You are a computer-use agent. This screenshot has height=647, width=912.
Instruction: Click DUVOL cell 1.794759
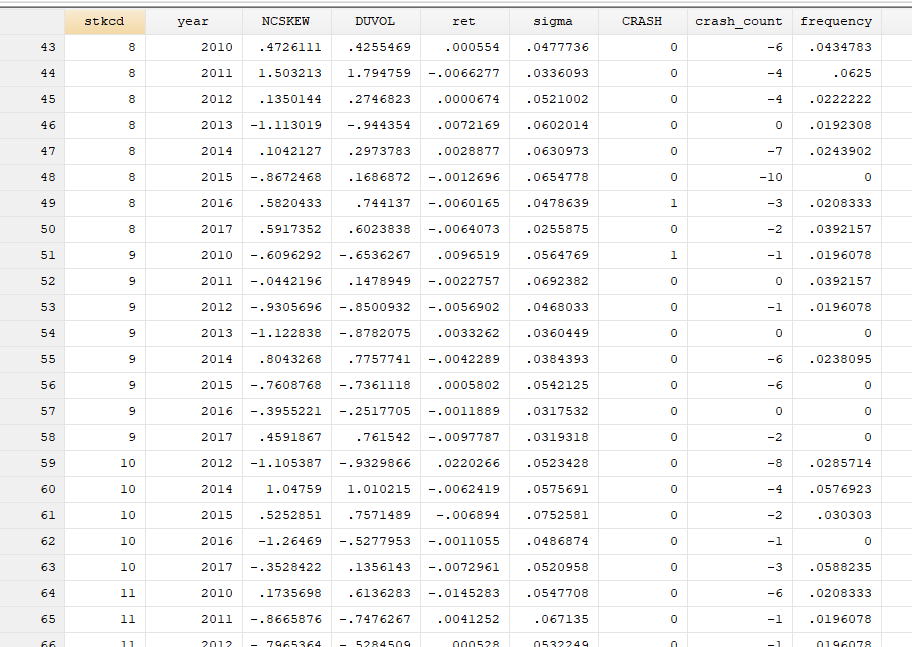(x=375, y=73)
